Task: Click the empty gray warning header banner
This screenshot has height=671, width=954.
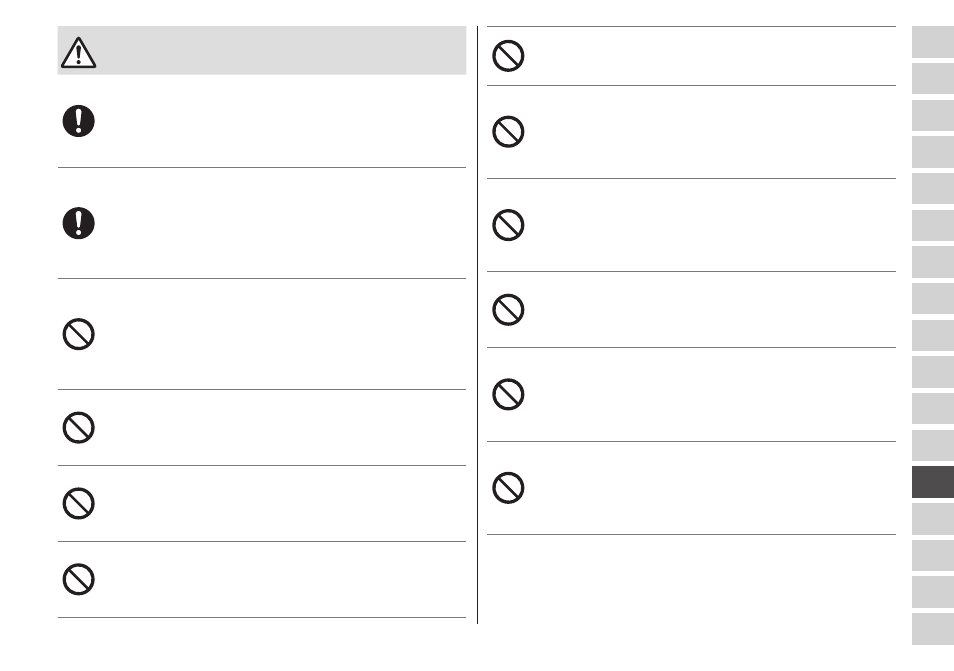Action: pyautogui.click(x=262, y=50)
